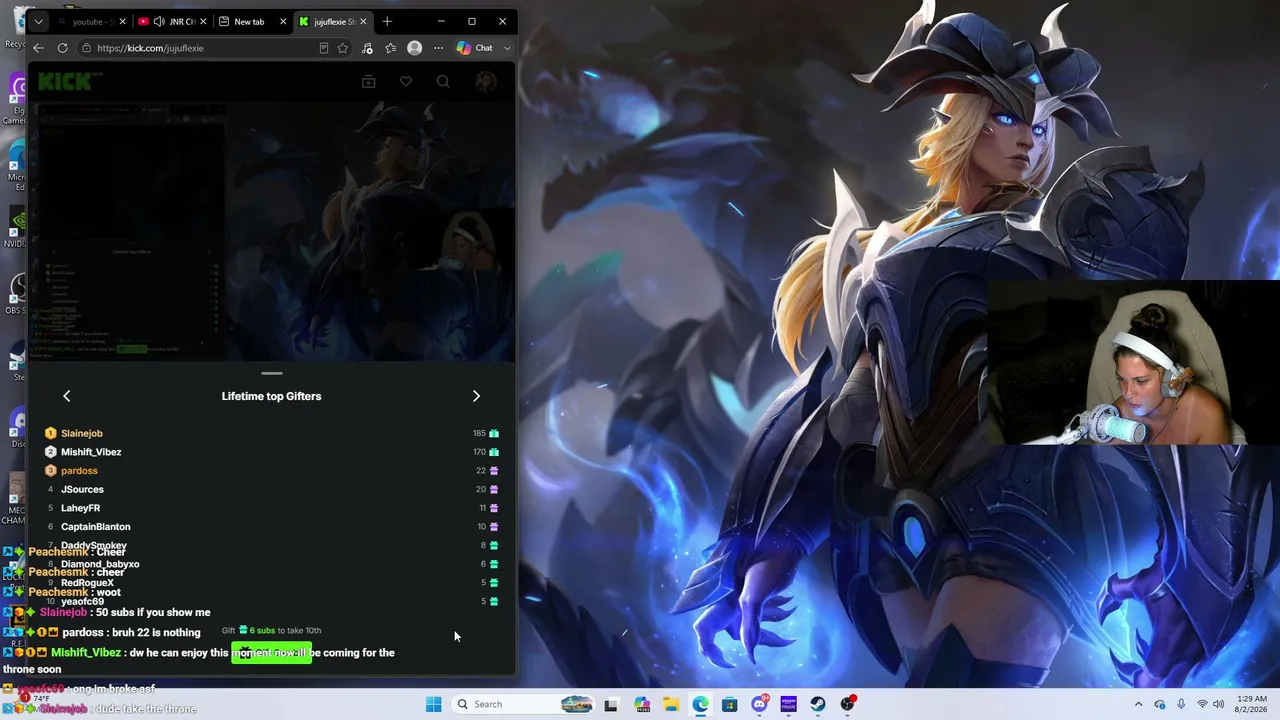Open the Kick user avatar menu
Viewport: 1280px width, 720px height.
click(486, 82)
